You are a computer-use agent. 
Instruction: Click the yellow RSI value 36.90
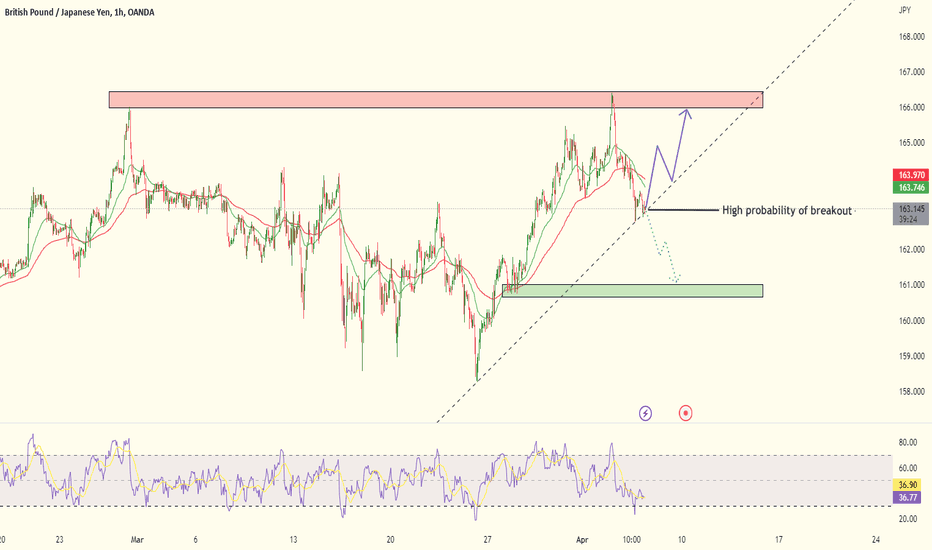pyautogui.click(x=907, y=486)
